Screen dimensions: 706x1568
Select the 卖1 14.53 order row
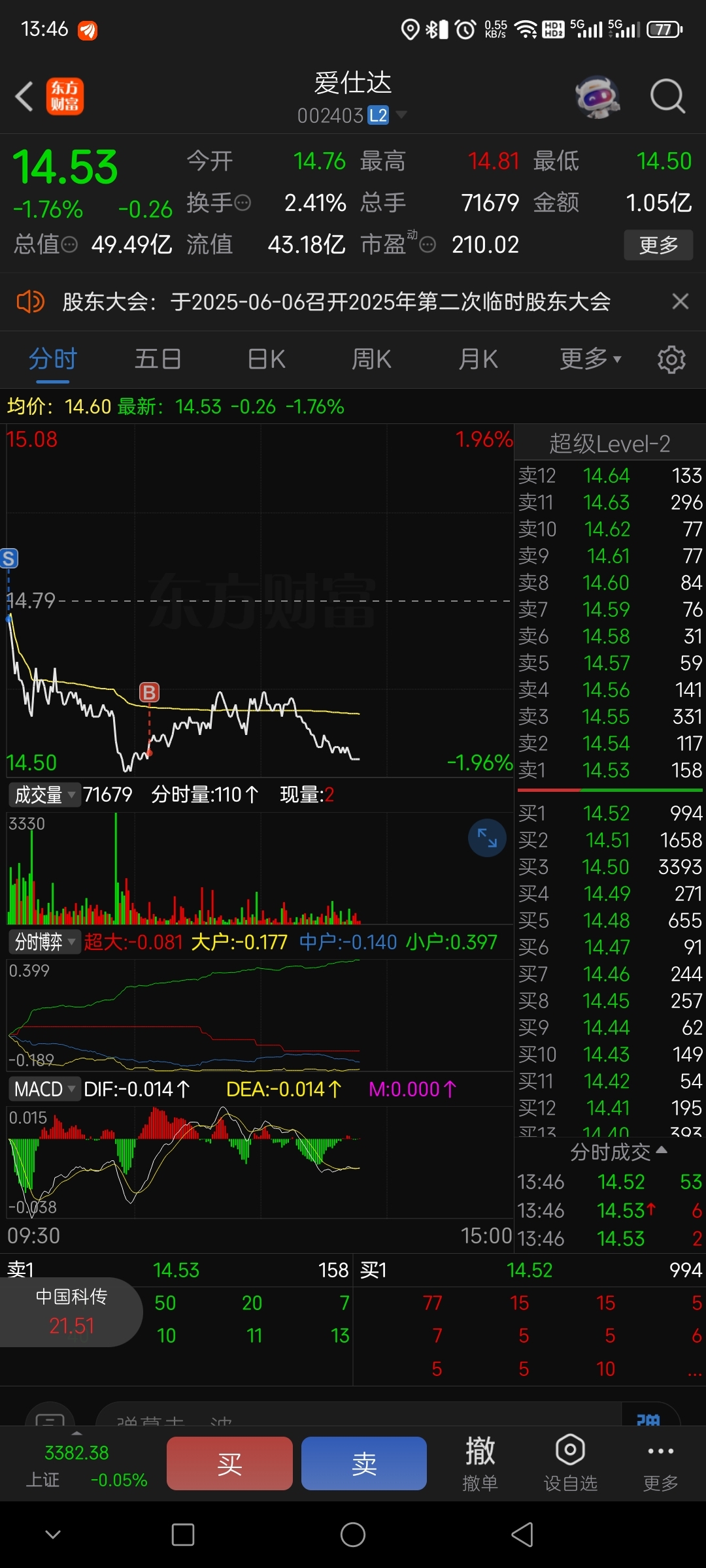pyautogui.click(x=610, y=770)
